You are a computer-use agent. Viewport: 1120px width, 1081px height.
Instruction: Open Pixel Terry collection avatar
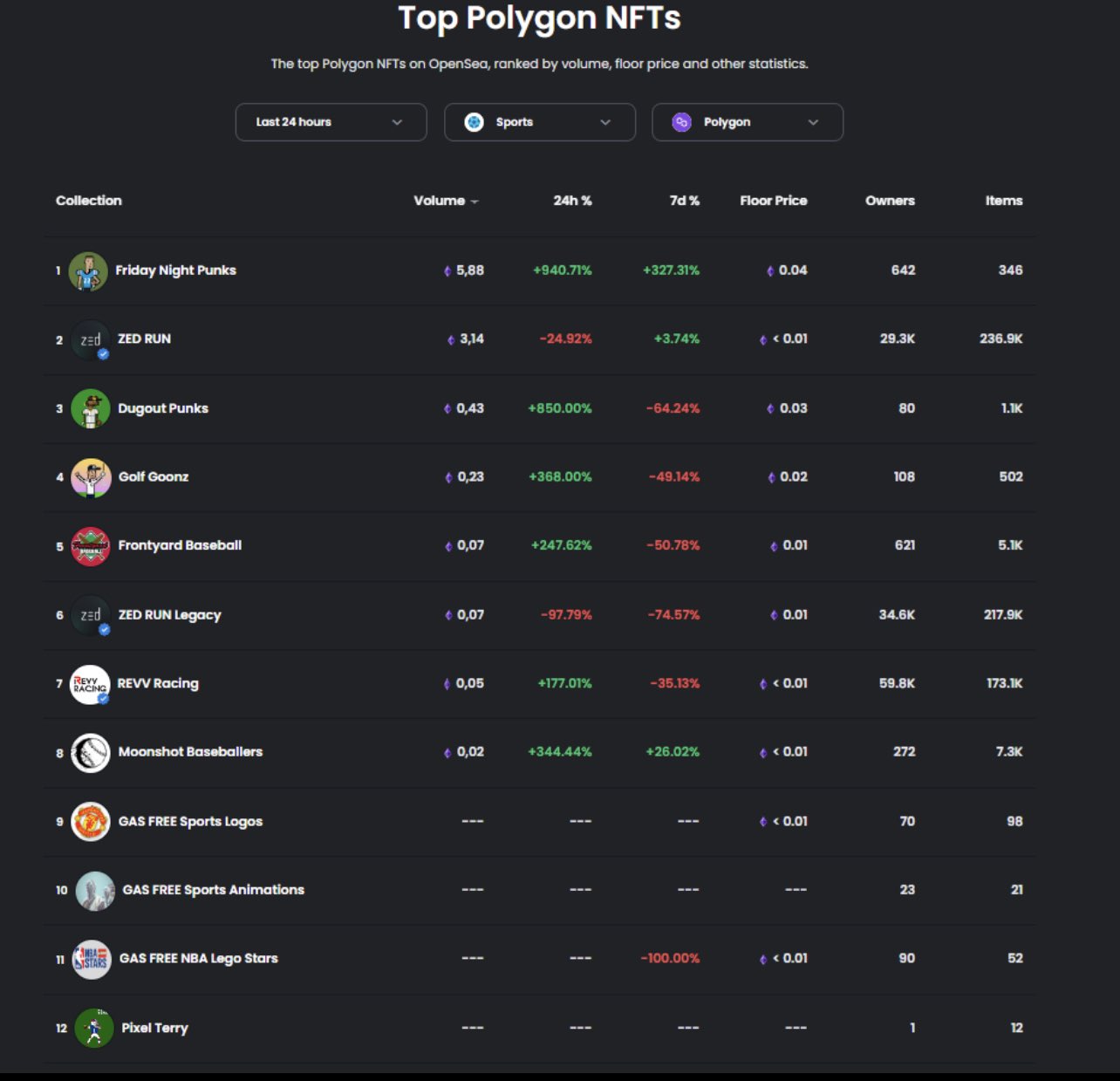[x=94, y=1028]
